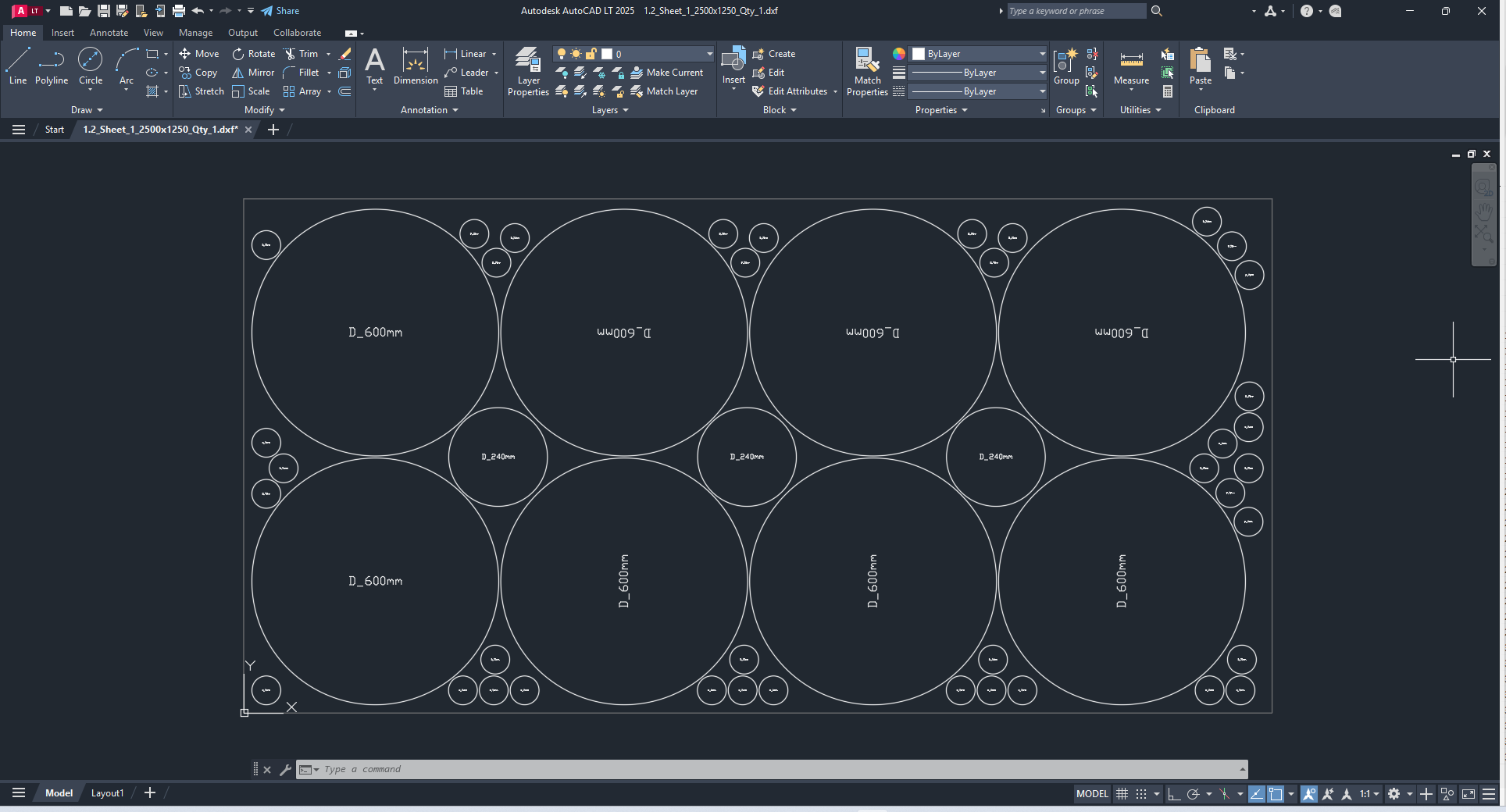Toggle polar tracking
Image resolution: width=1506 pixels, height=812 pixels.
point(1193,794)
